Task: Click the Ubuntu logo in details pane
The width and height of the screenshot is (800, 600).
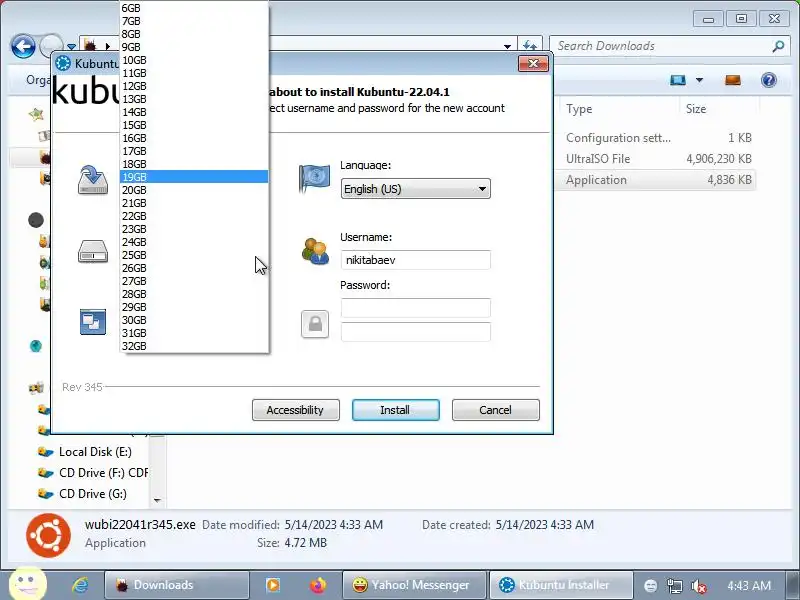Action: [x=48, y=535]
